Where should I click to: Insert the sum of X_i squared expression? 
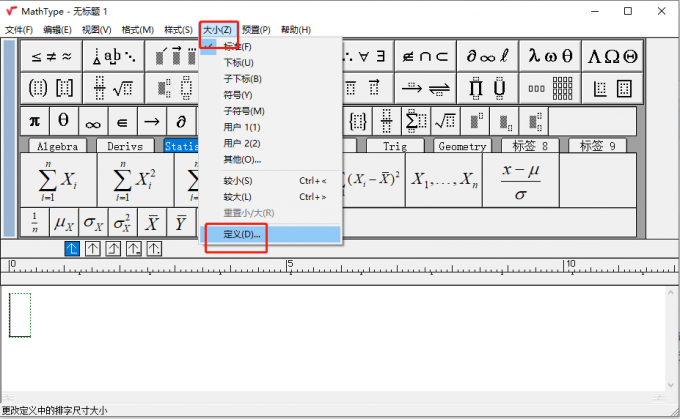click(x=135, y=180)
